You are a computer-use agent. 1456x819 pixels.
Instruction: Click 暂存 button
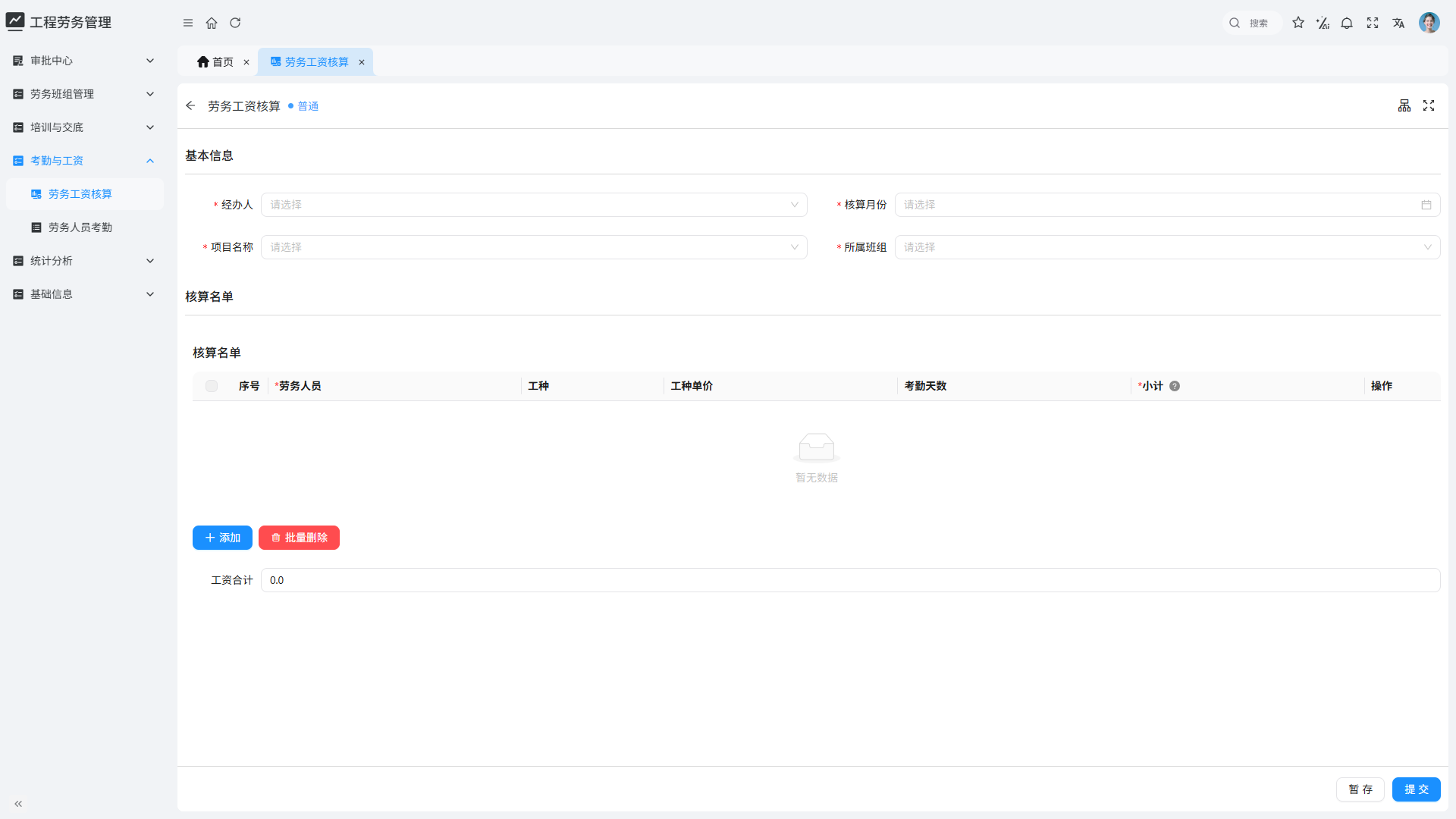[x=1360, y=789]
